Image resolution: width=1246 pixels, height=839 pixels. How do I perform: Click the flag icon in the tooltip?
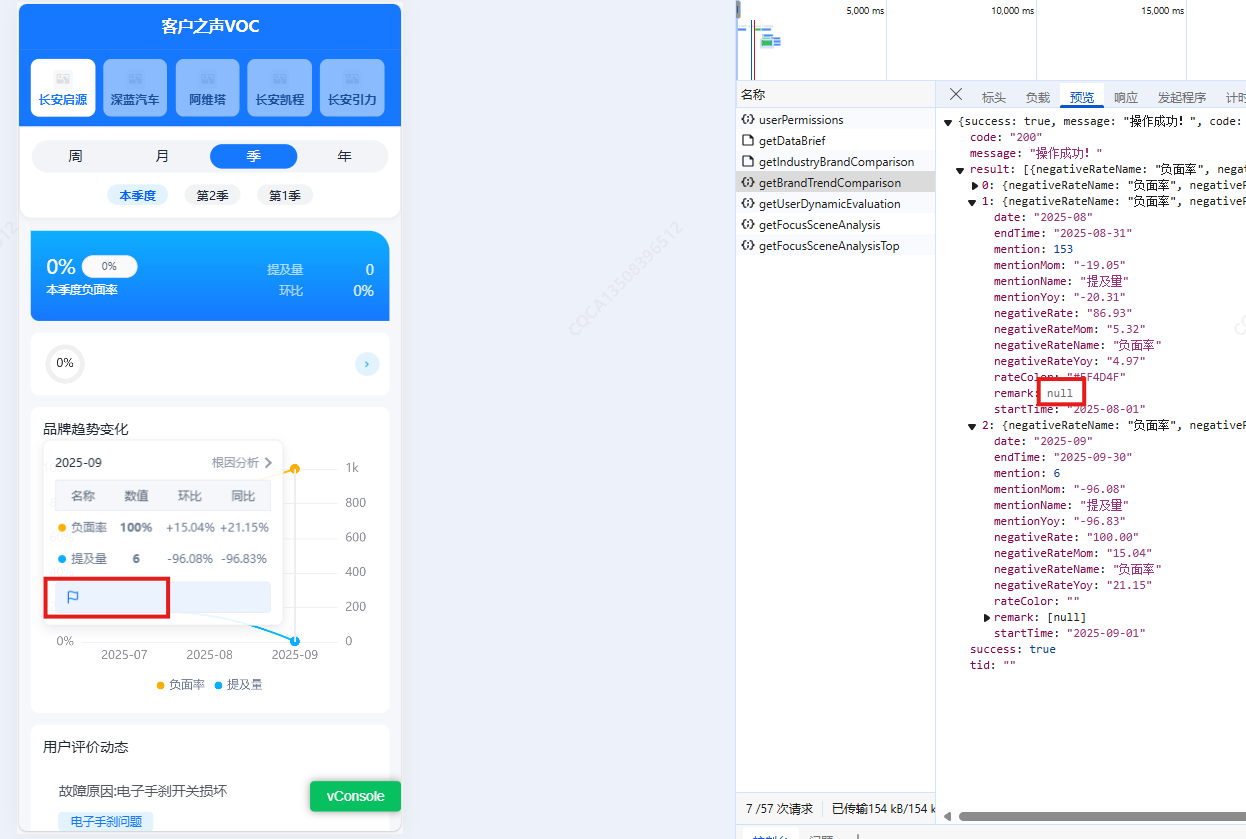(73, 598)
